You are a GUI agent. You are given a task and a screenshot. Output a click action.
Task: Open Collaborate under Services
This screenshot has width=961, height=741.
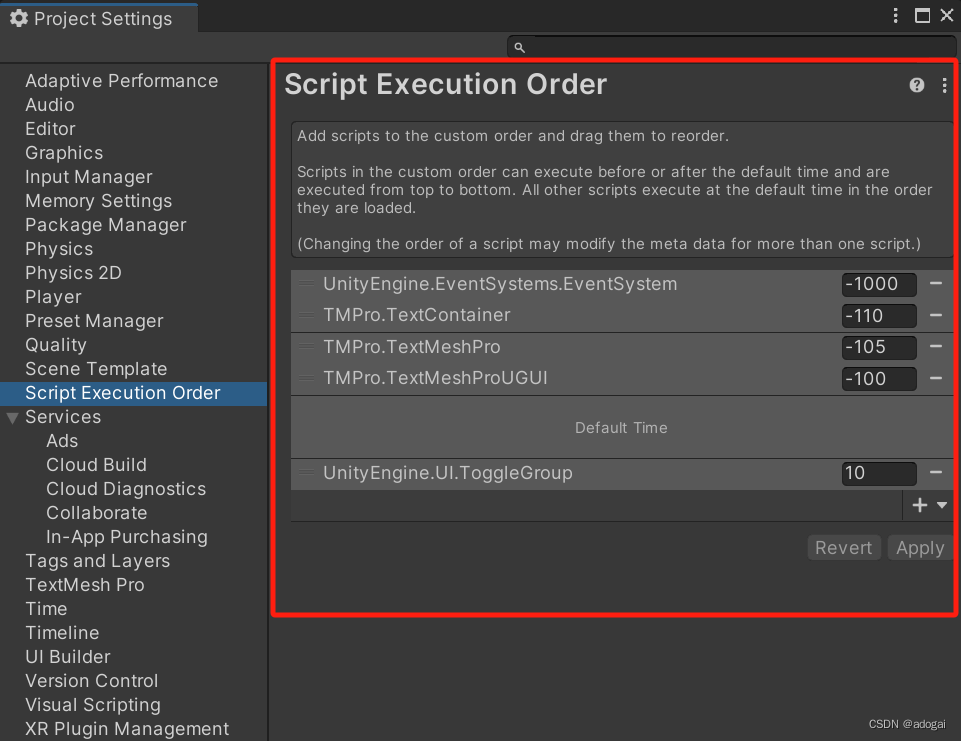[x=96, y=513]
